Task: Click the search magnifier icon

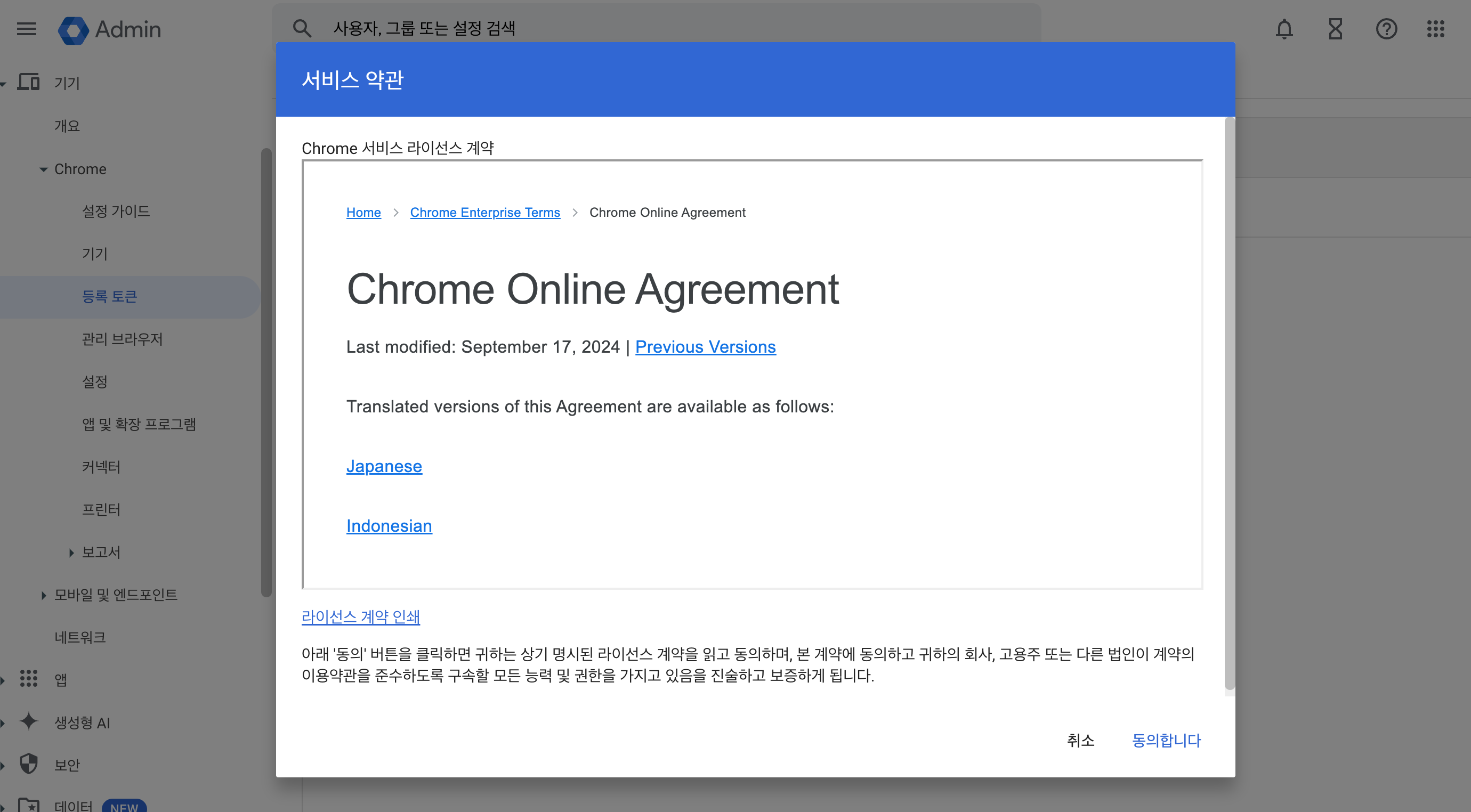Action: coord(302,28)
